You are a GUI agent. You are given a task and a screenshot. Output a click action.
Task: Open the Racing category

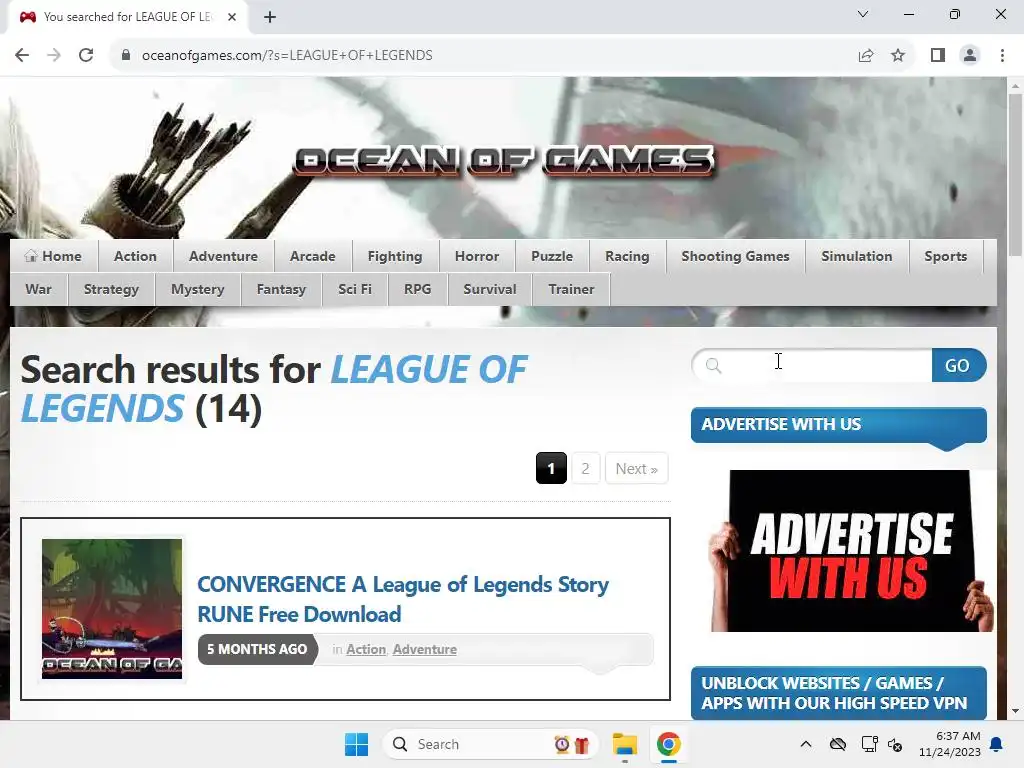coord(627,256)
